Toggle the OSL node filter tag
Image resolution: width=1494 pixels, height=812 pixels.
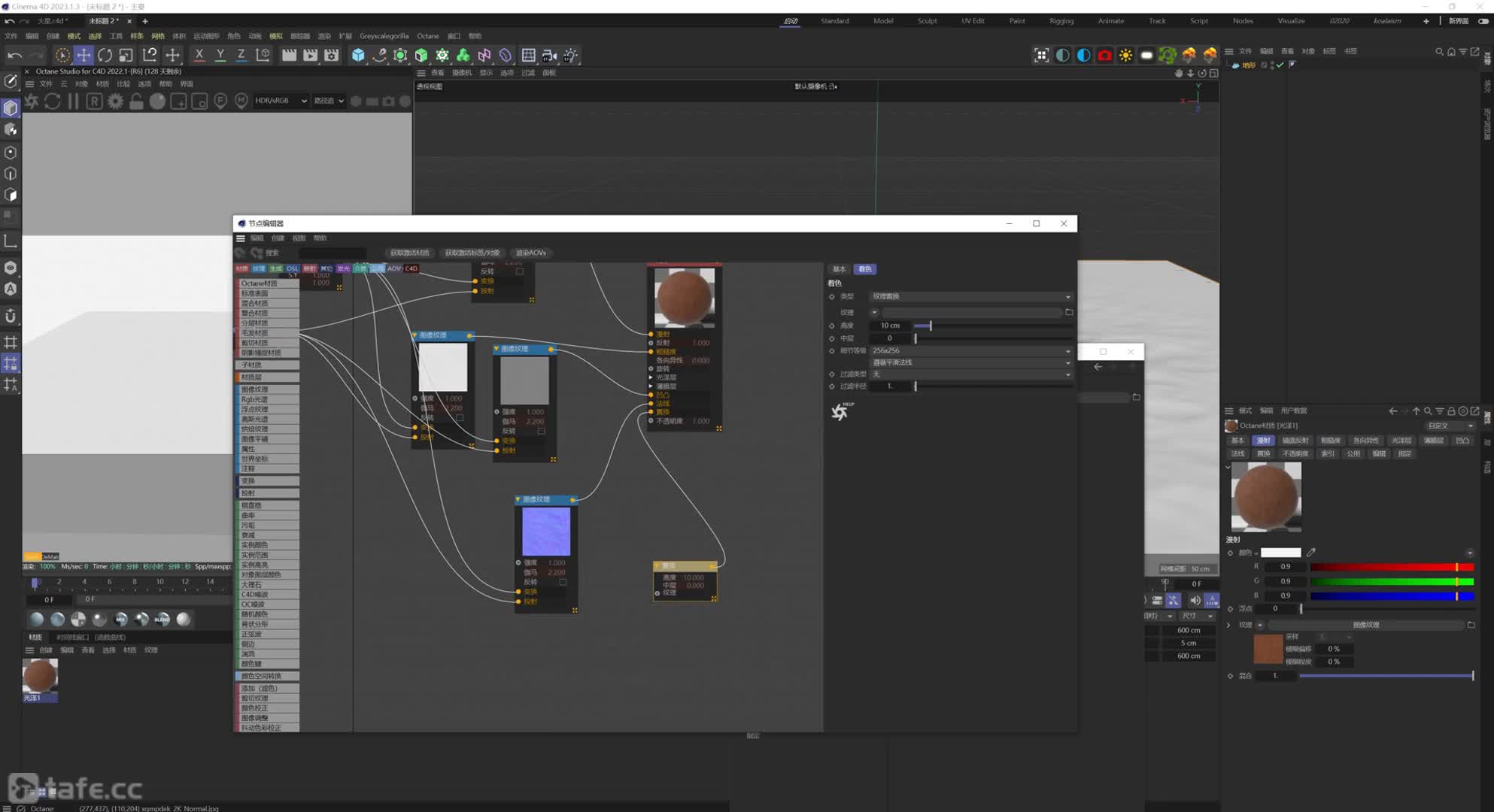292,268
